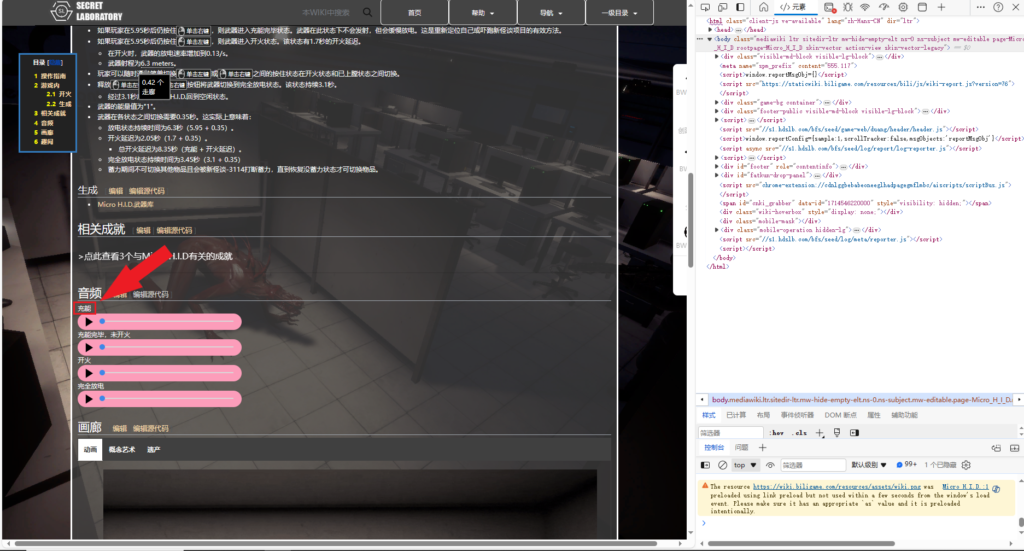Open the 导航 dropdown in wiki navbar
This screenshot has width=1024, height=551.
tap(551, 12)
